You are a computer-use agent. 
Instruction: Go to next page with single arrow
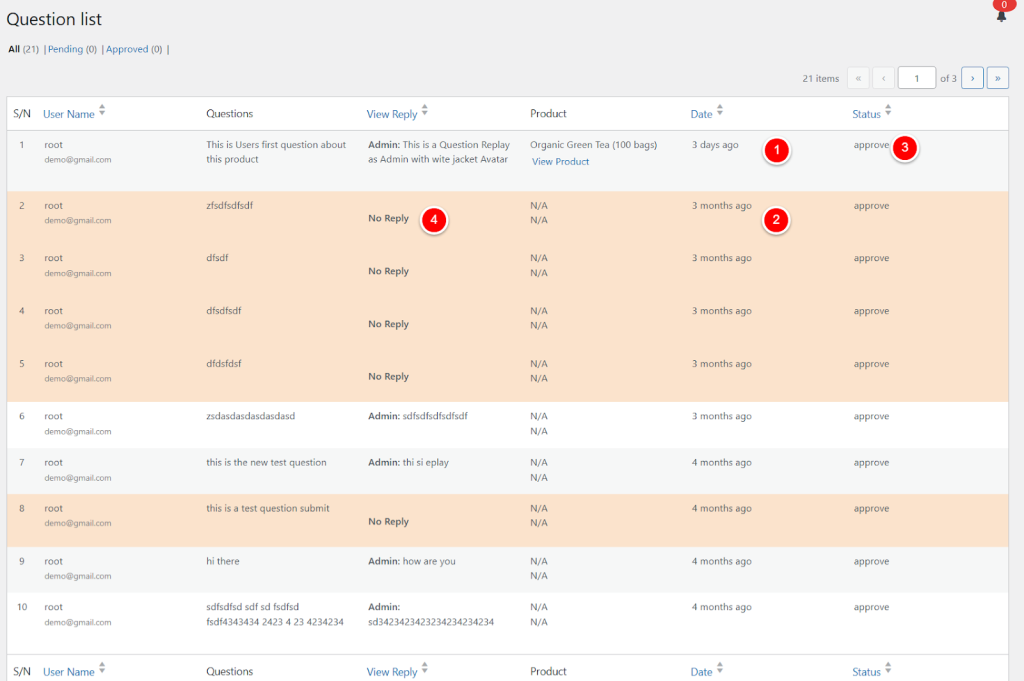[x=971, y=78]
